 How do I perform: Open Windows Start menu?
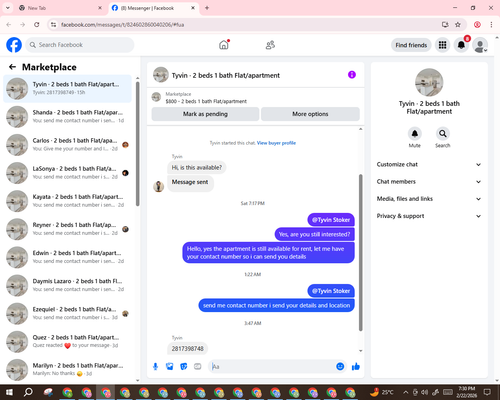pos(9,392)
